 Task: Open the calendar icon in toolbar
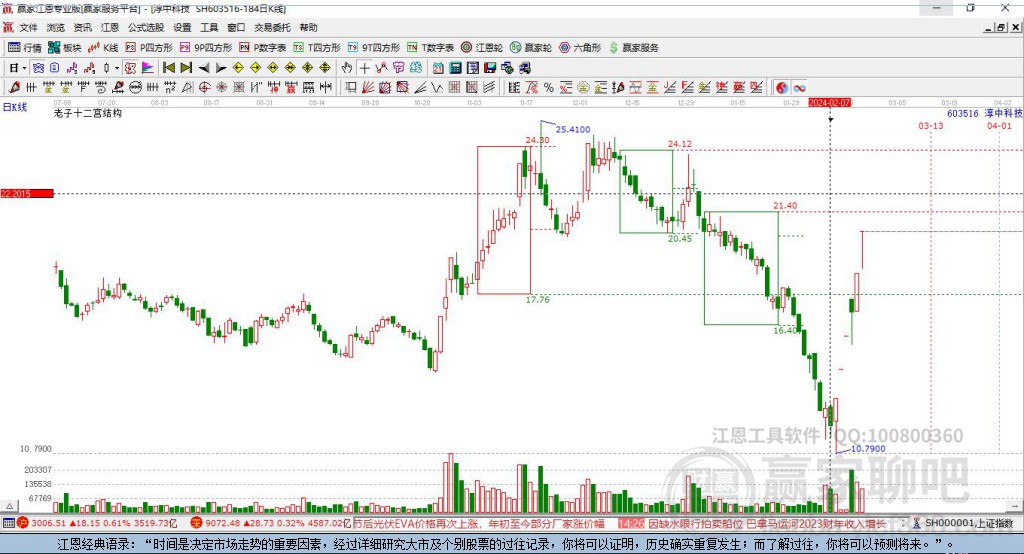coord(438,68)
